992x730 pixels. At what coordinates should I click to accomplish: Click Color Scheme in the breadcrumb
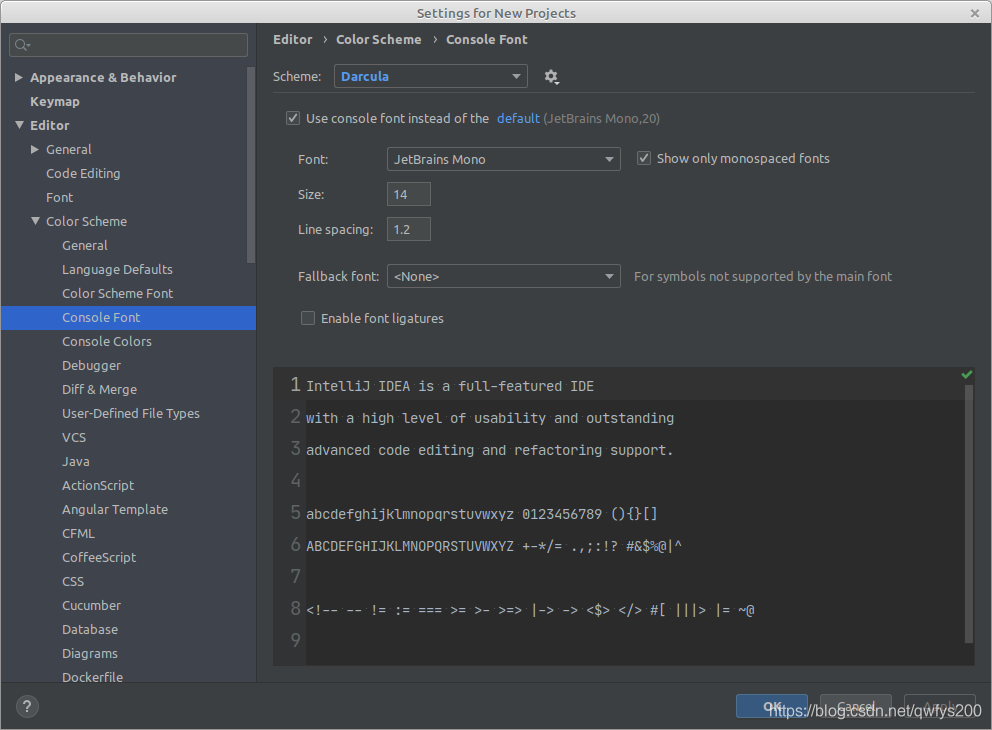(x=378, y=39)
